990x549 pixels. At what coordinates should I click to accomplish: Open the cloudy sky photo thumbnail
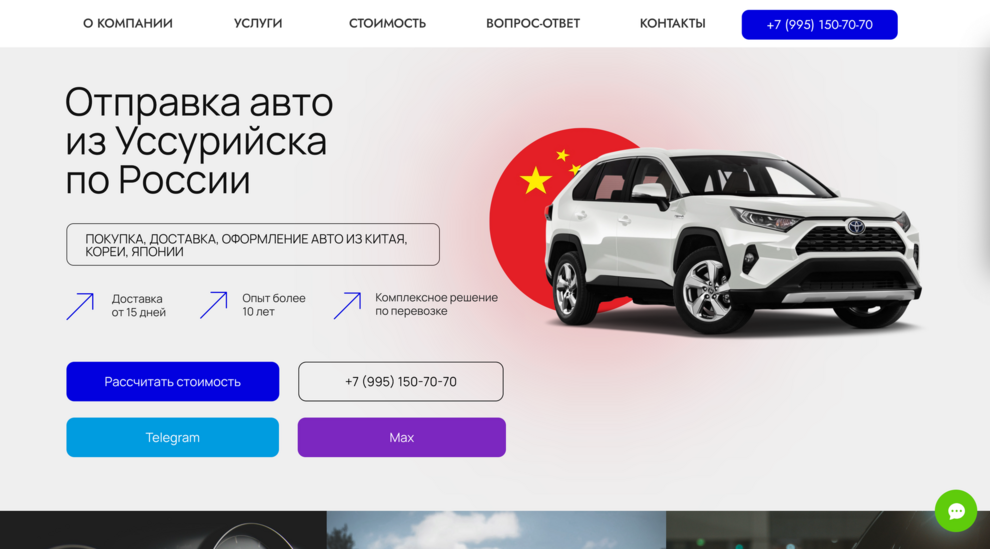(496, 530)
